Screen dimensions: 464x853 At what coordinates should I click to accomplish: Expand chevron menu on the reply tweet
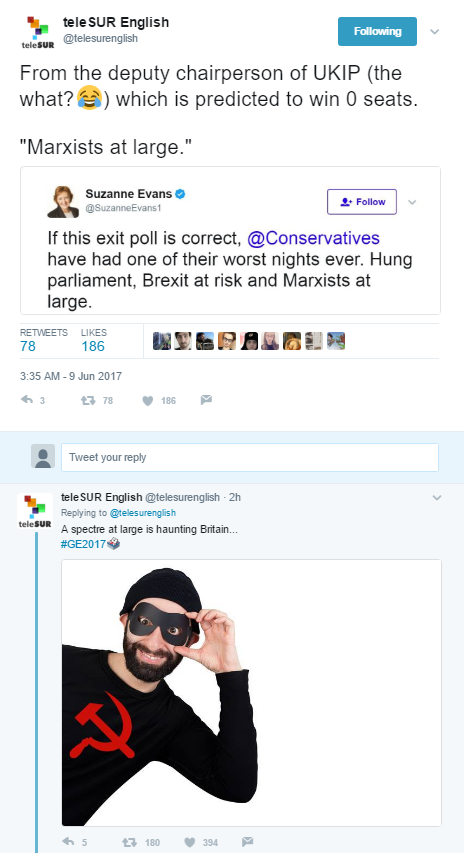(436, 497)
